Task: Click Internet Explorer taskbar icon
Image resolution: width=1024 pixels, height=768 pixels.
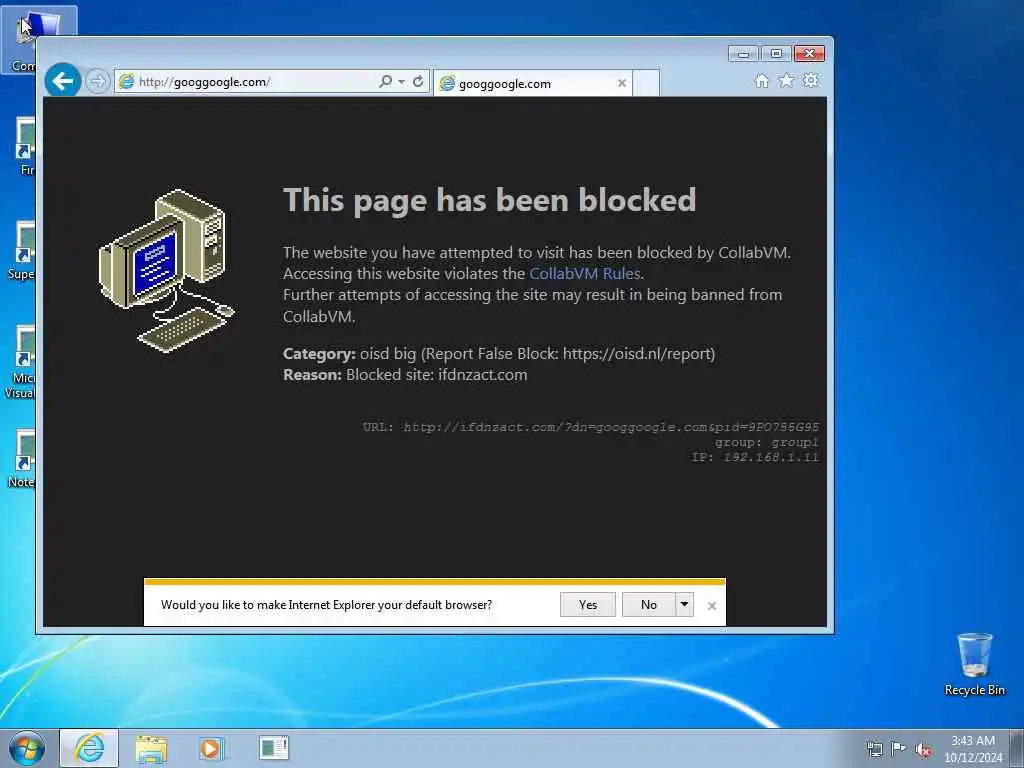Action: 89,748
